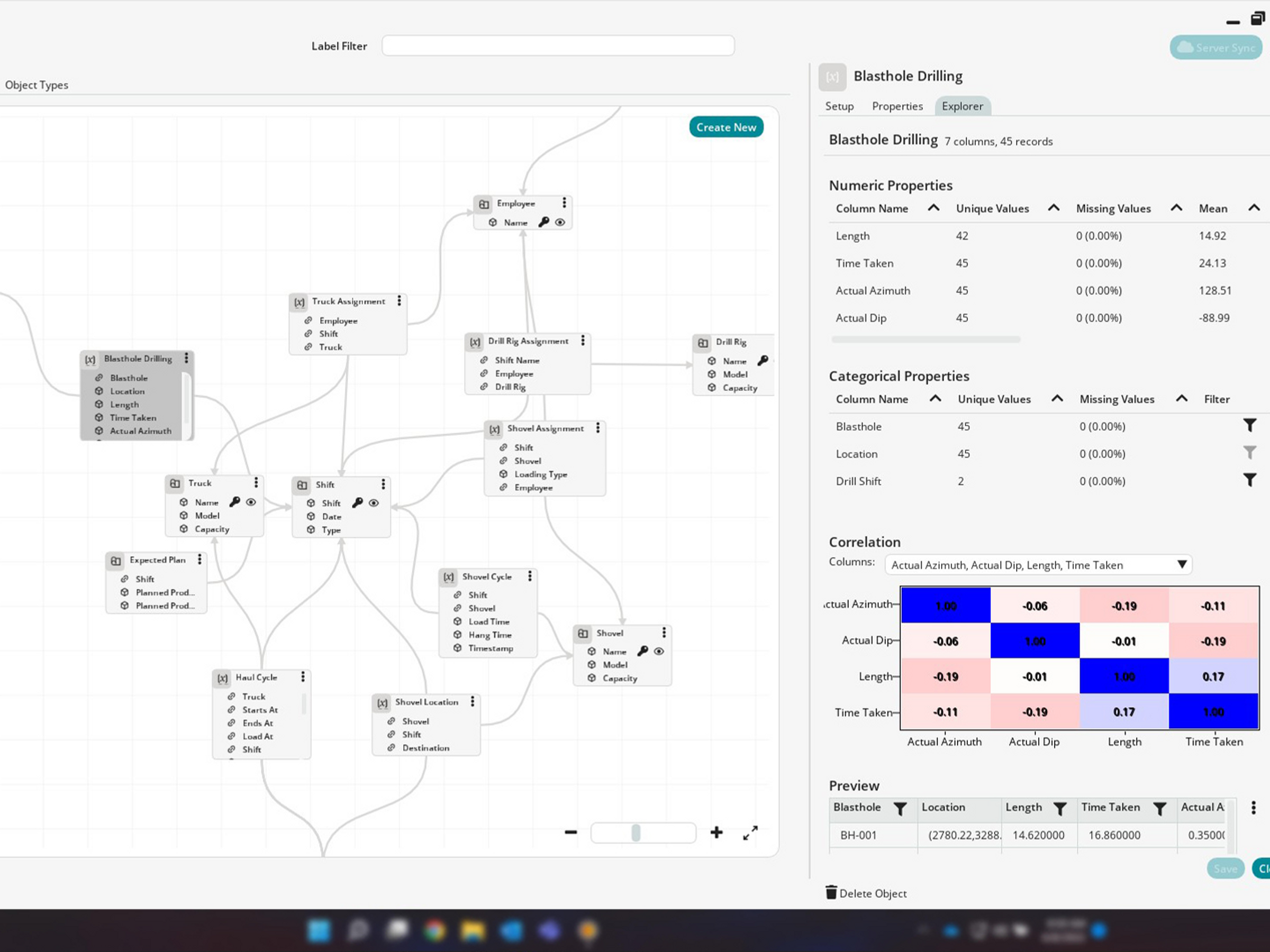Open Truck node options menu
The height and width of the screenshot is (952, 1270).
tap(256, 482)
